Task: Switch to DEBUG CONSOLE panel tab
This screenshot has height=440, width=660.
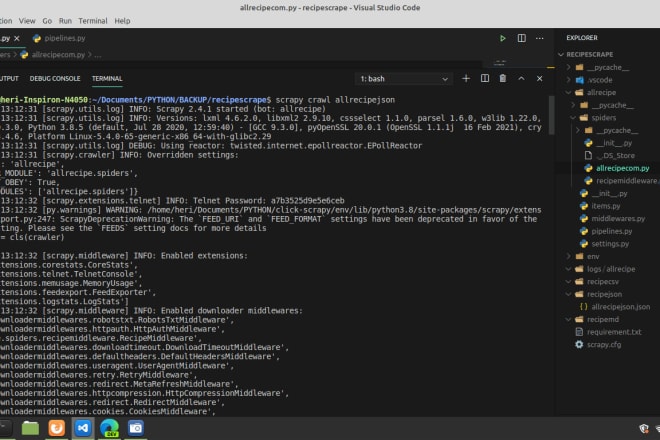Action: (x=55, y=79)
